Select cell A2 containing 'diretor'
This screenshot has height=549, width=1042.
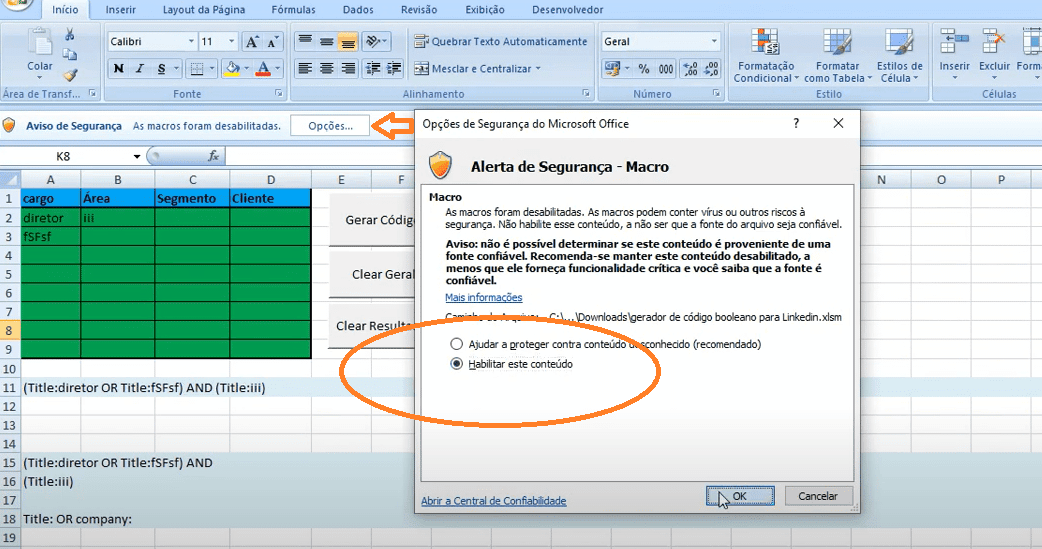tap(51, 217)
